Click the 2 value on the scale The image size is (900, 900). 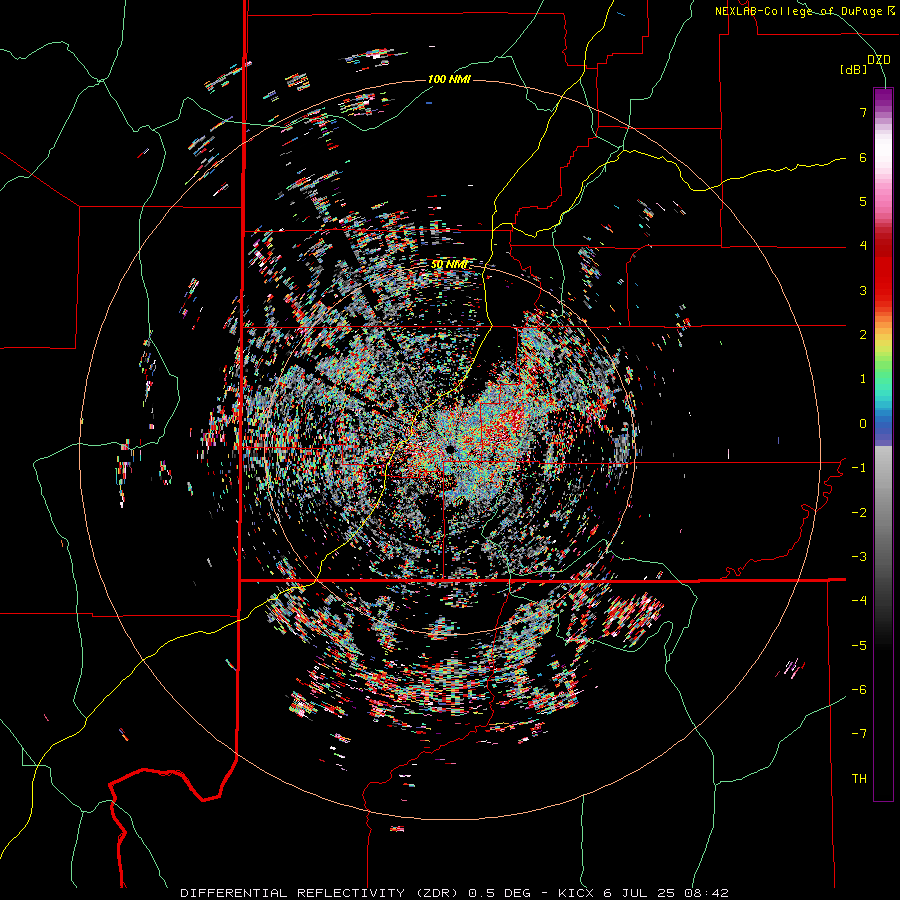coord(863,335)
